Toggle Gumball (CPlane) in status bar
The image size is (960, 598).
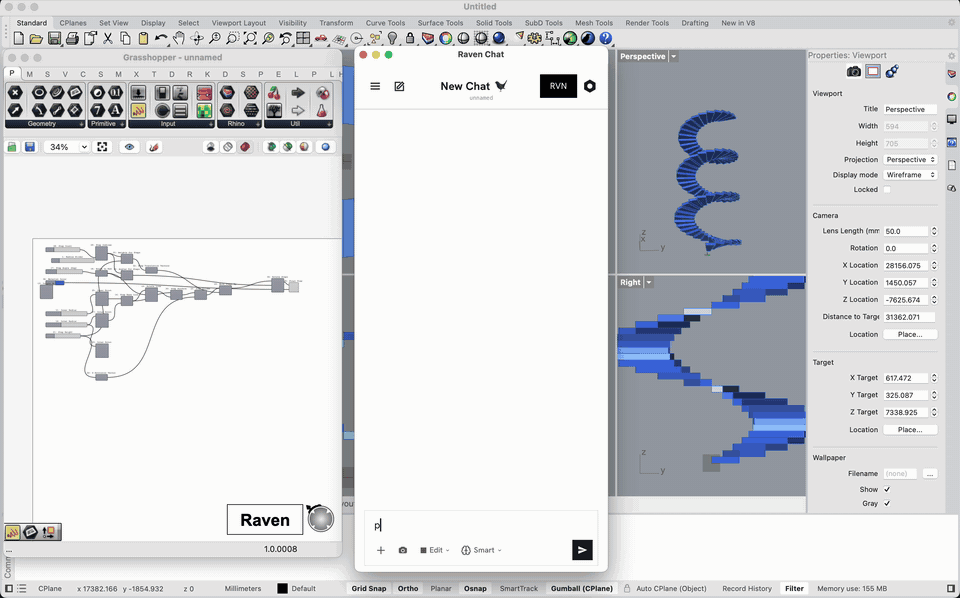click(582, 589)
